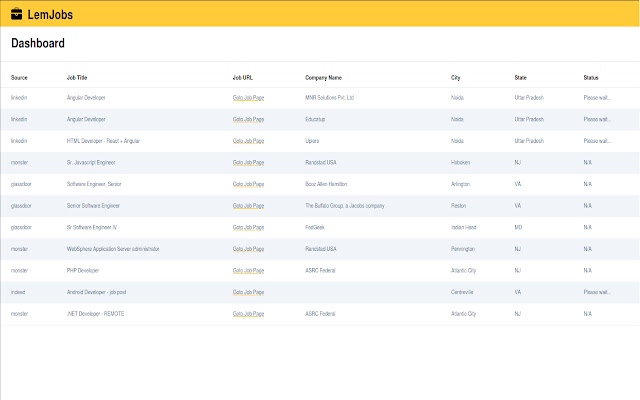The image size is (640, 400).
Task: Select 'Angular Developer' title in MNR Solutions row
Action: pos(86,98)
